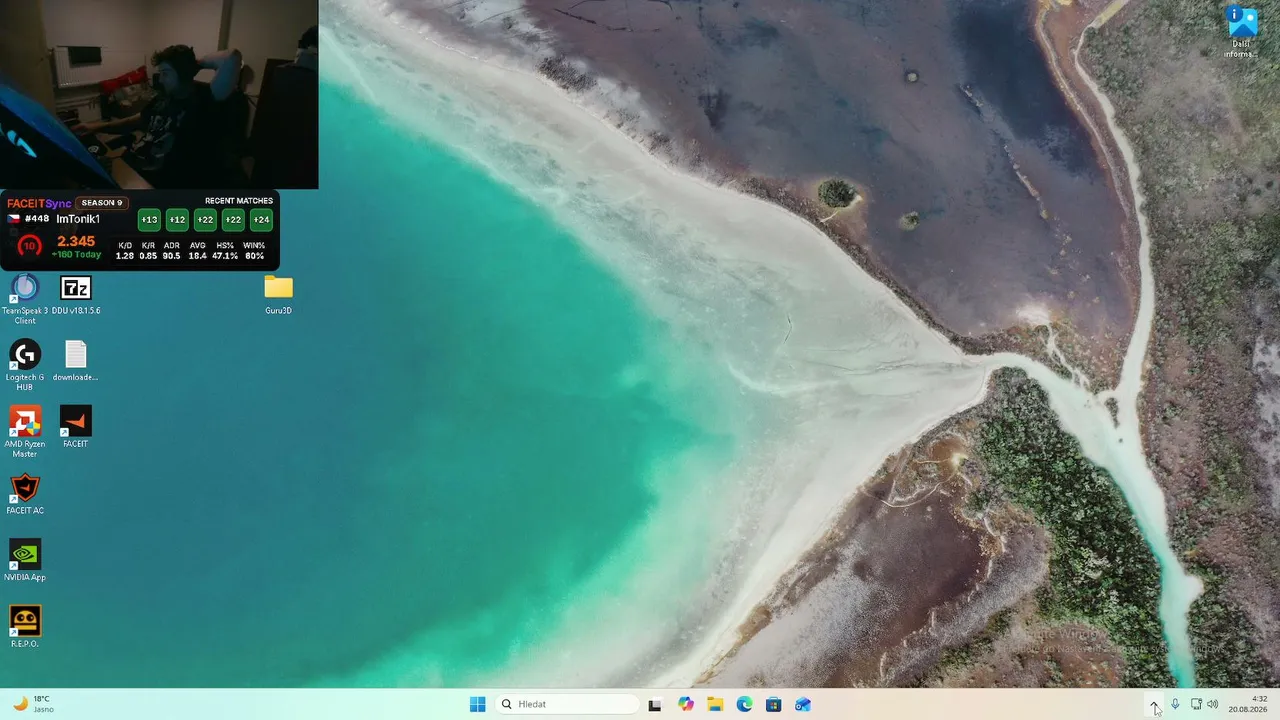Click the WIN% value 80%
The image size is (1280, 720).
coord(254,256)
